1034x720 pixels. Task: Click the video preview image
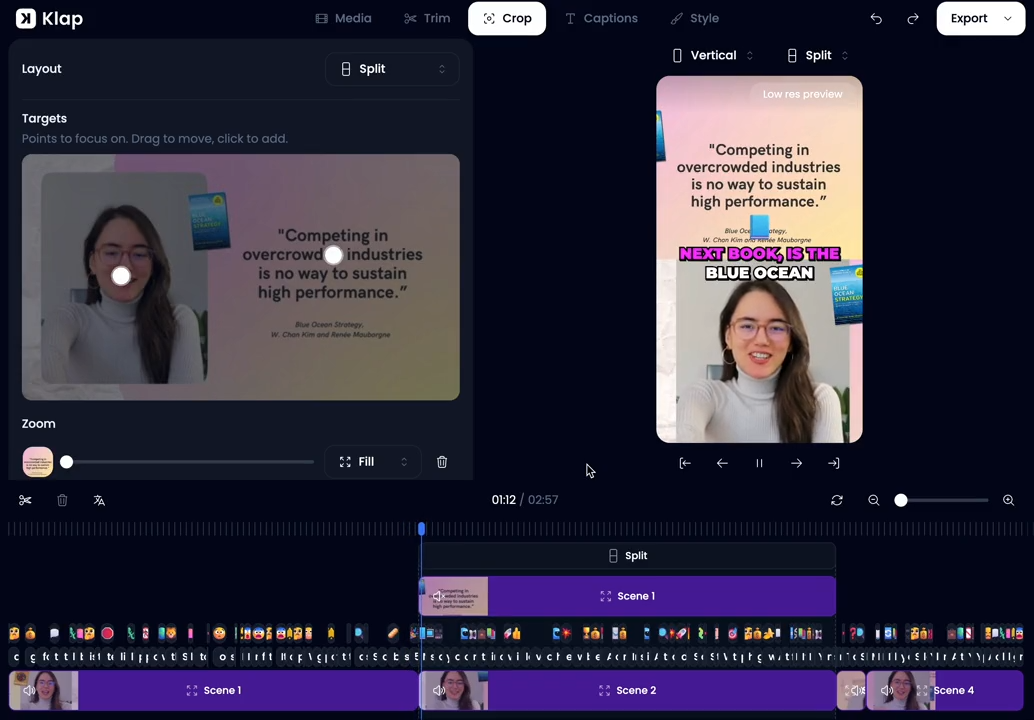click(x=759, y=259)
